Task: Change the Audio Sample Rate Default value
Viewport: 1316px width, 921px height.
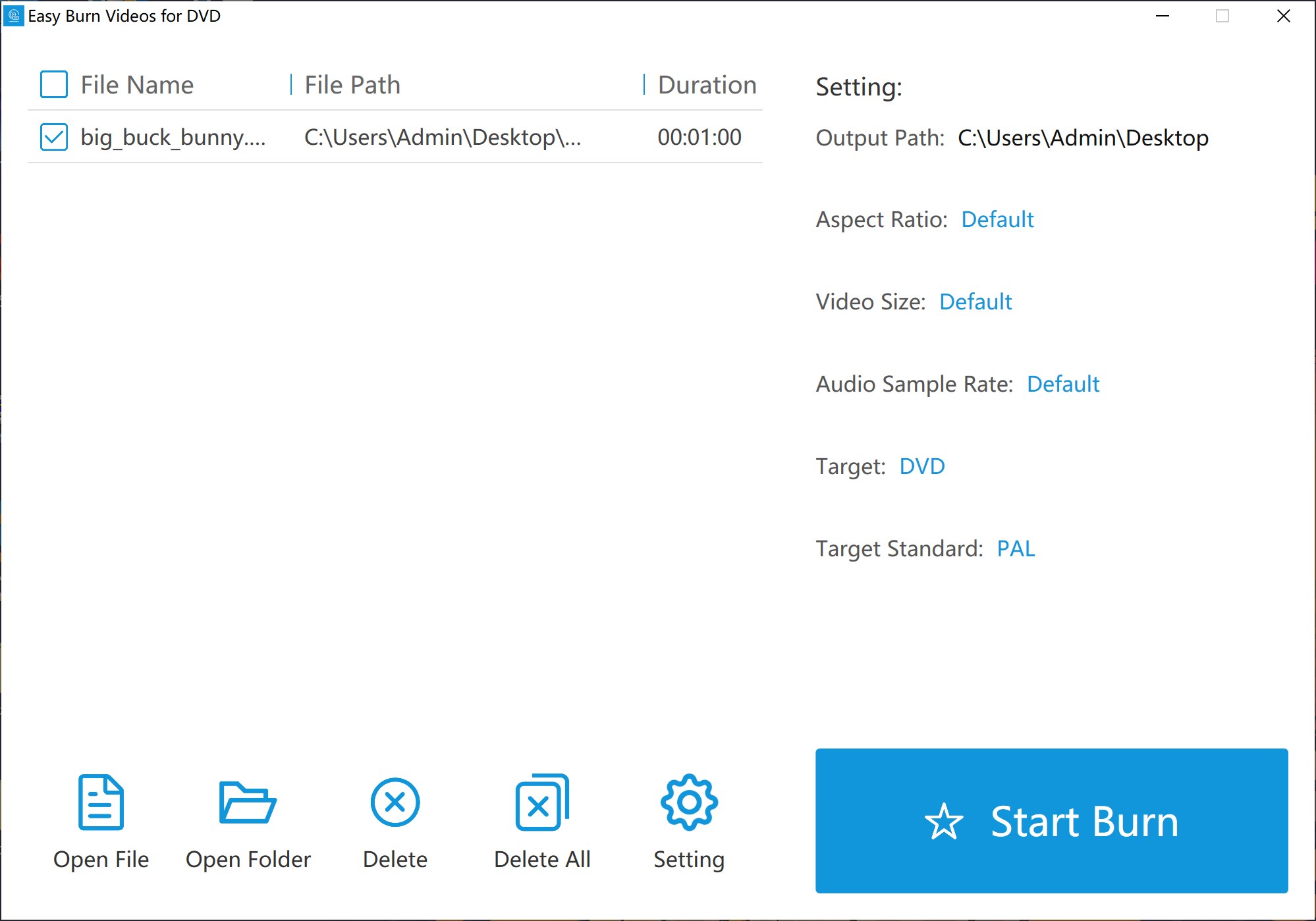Action: (x=1062, y=384)
